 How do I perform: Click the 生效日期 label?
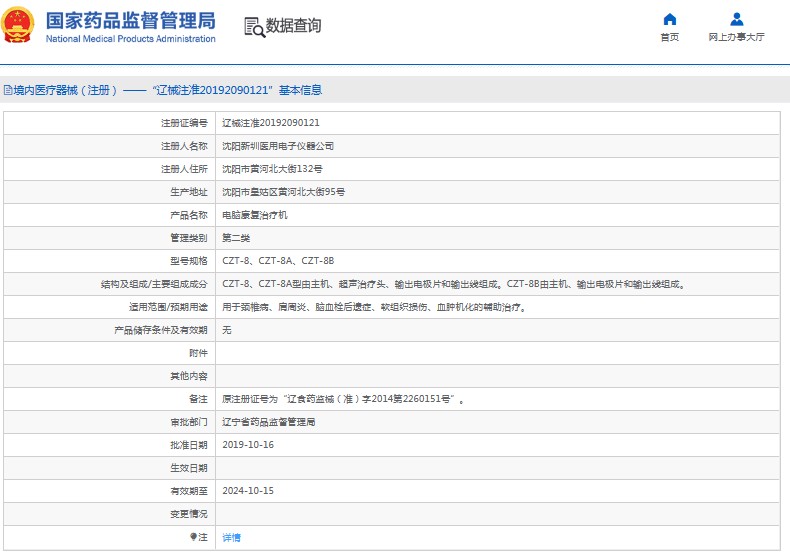(189, 468)
